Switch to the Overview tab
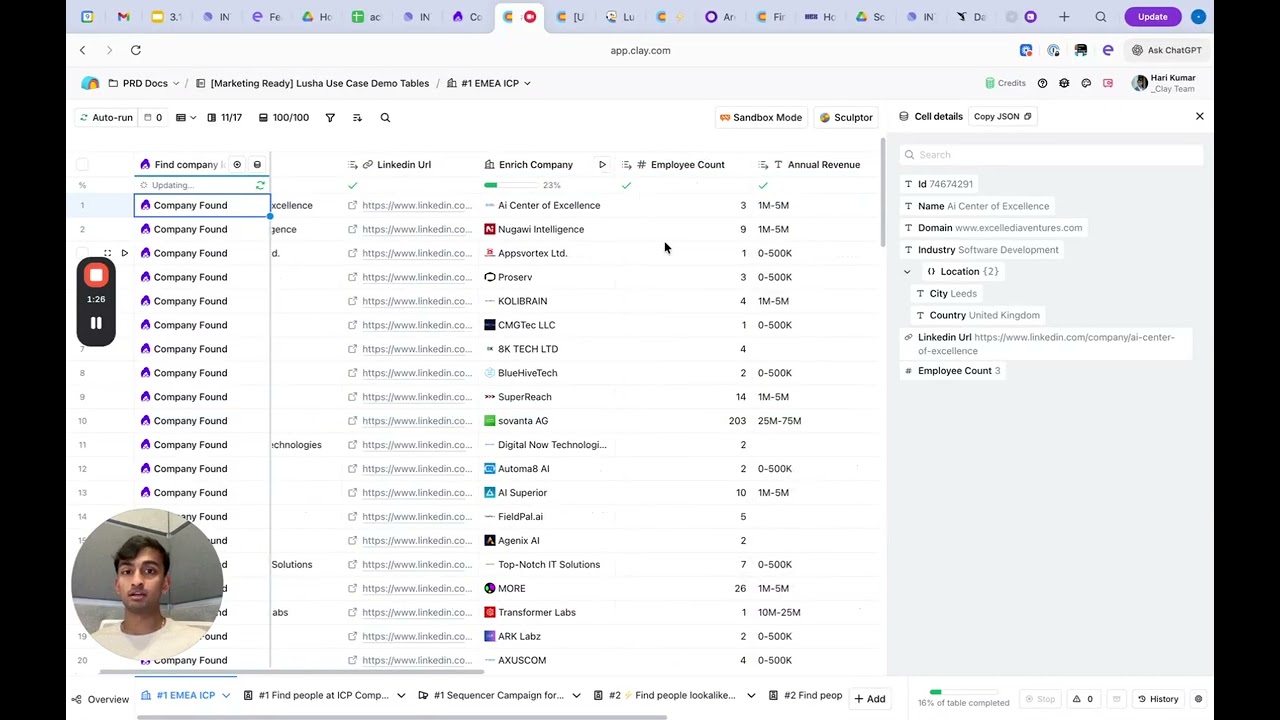Screen dimensions: 1280x720 tap(101, 699)
